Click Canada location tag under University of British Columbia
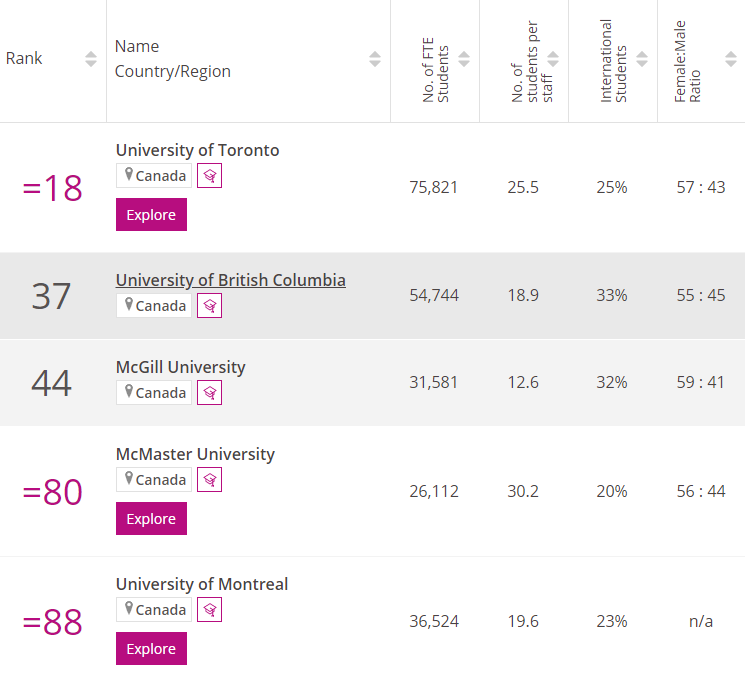The height and width of the screenshot is (681, 745). tap(154, 306)
